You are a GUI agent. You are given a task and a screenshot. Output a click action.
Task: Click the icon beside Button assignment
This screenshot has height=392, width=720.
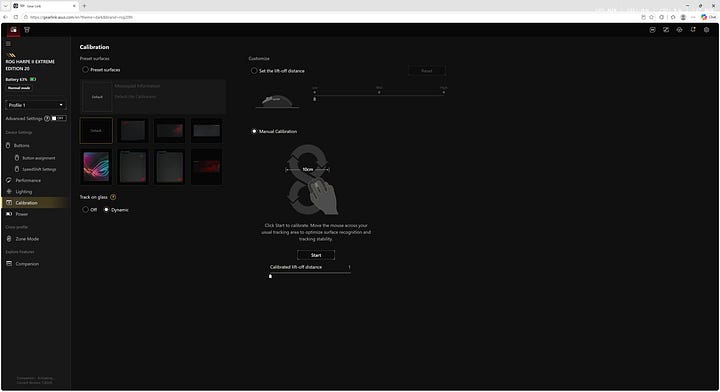point(17,158)
